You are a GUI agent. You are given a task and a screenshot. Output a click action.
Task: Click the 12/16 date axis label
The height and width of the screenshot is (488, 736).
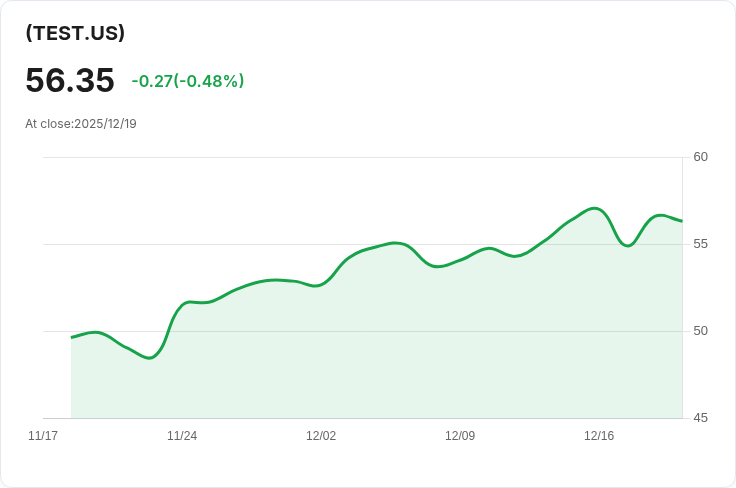[599, 436]
